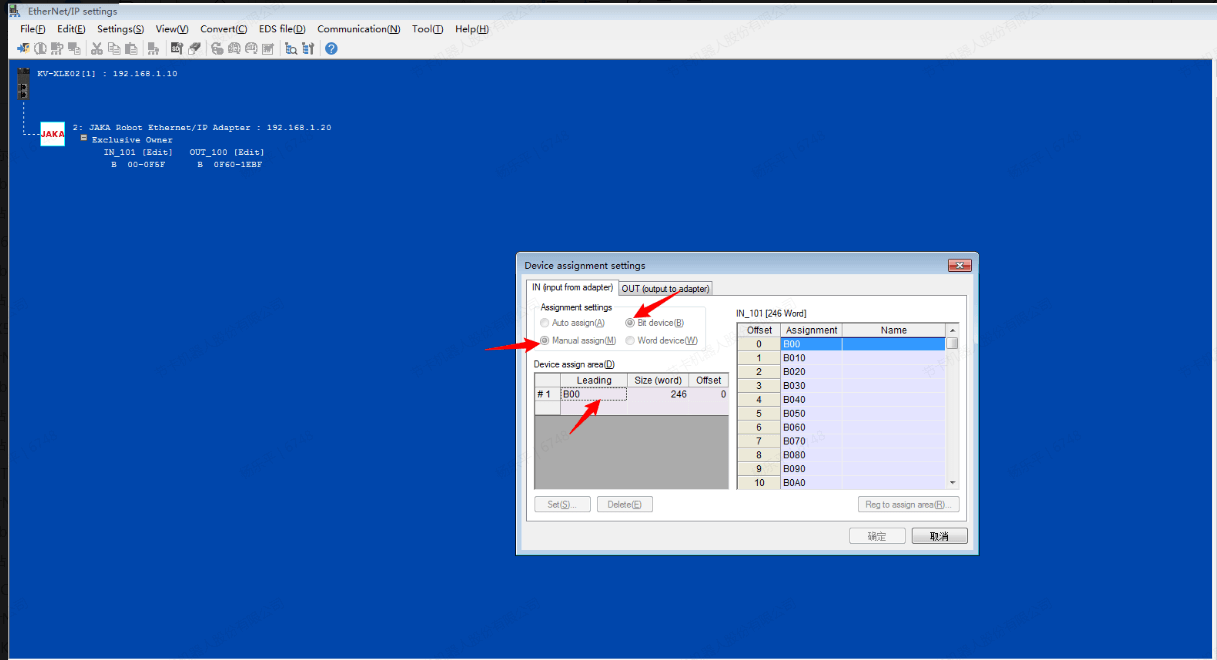Open the Communication menu
The height and width of the screenshot is (660, 1217).
(x=358, y=29)
